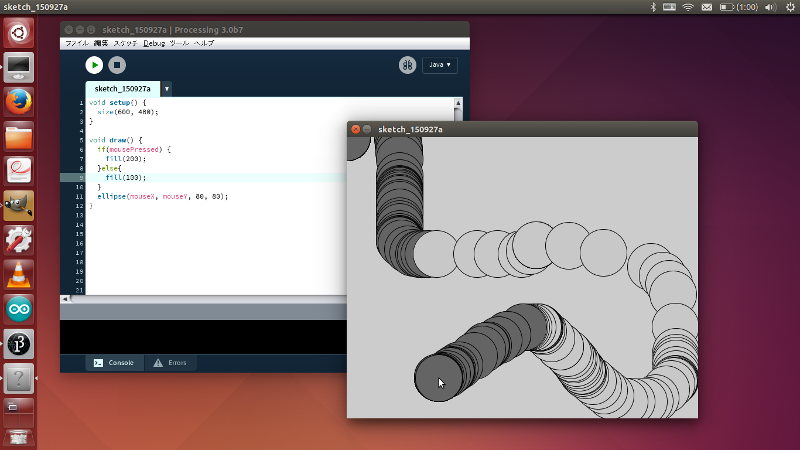Open the スケッチ (Sketch) menu
The height and width of the screenshot is (450, 800).
126,43
